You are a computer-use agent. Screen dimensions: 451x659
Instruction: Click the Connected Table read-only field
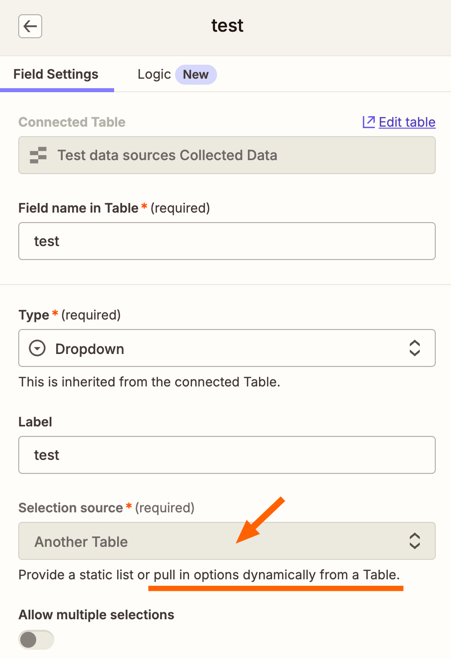coord(227,155)
